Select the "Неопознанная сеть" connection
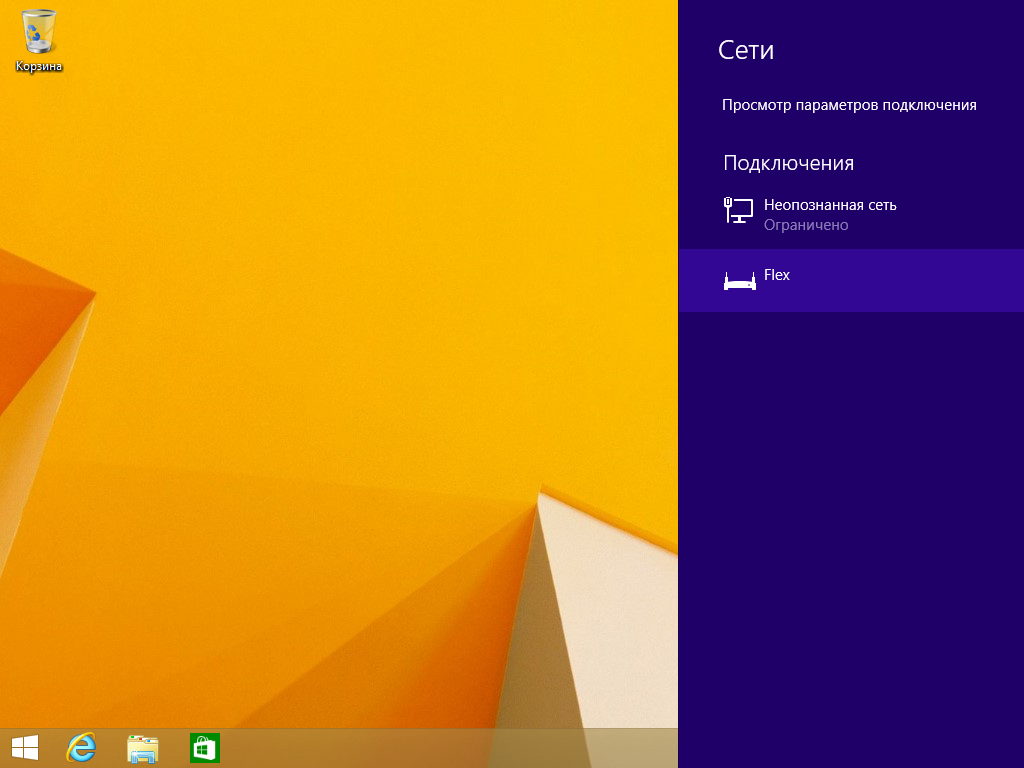 pos(851,214)
